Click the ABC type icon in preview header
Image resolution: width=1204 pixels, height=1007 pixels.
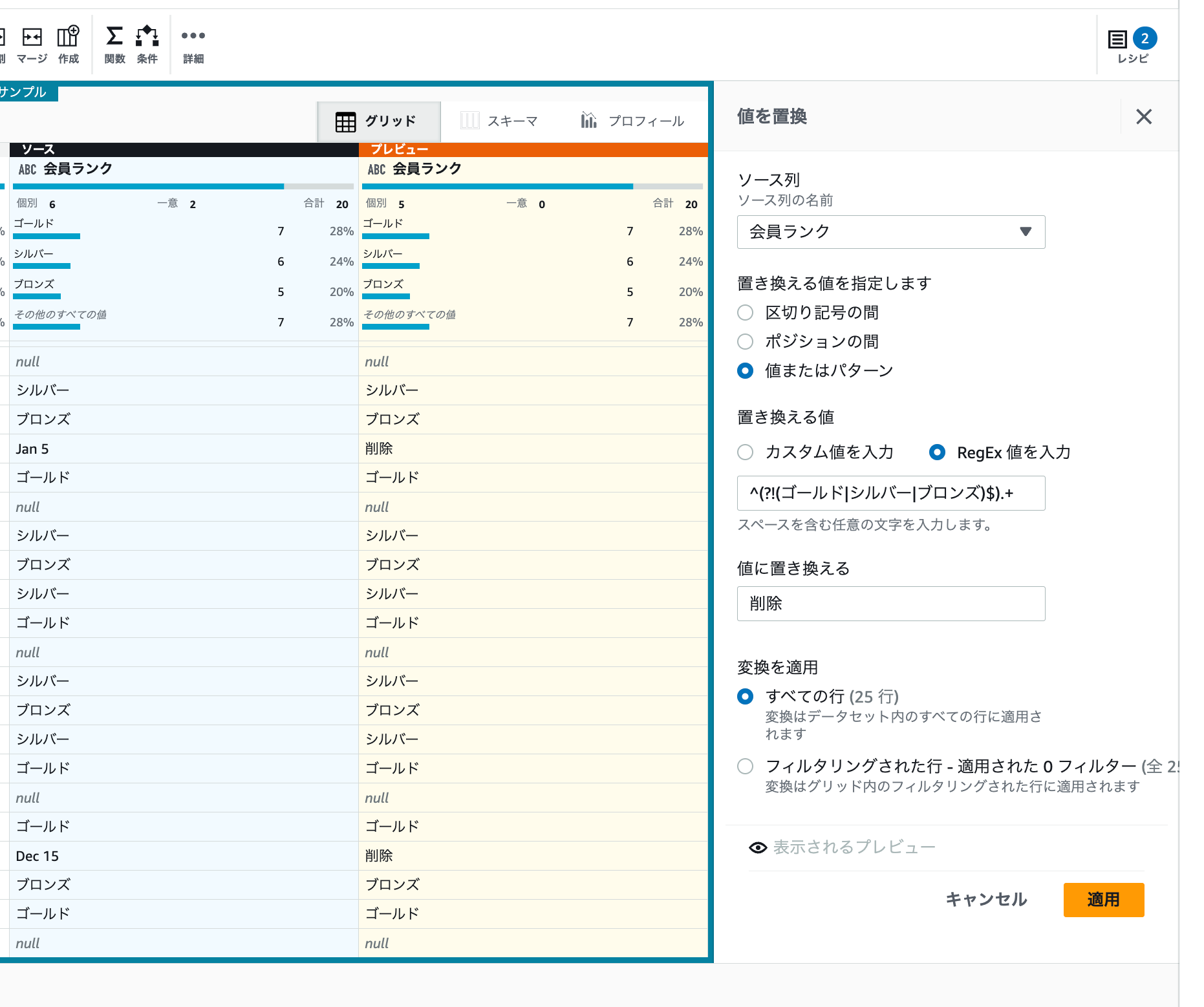coord(376,169)
